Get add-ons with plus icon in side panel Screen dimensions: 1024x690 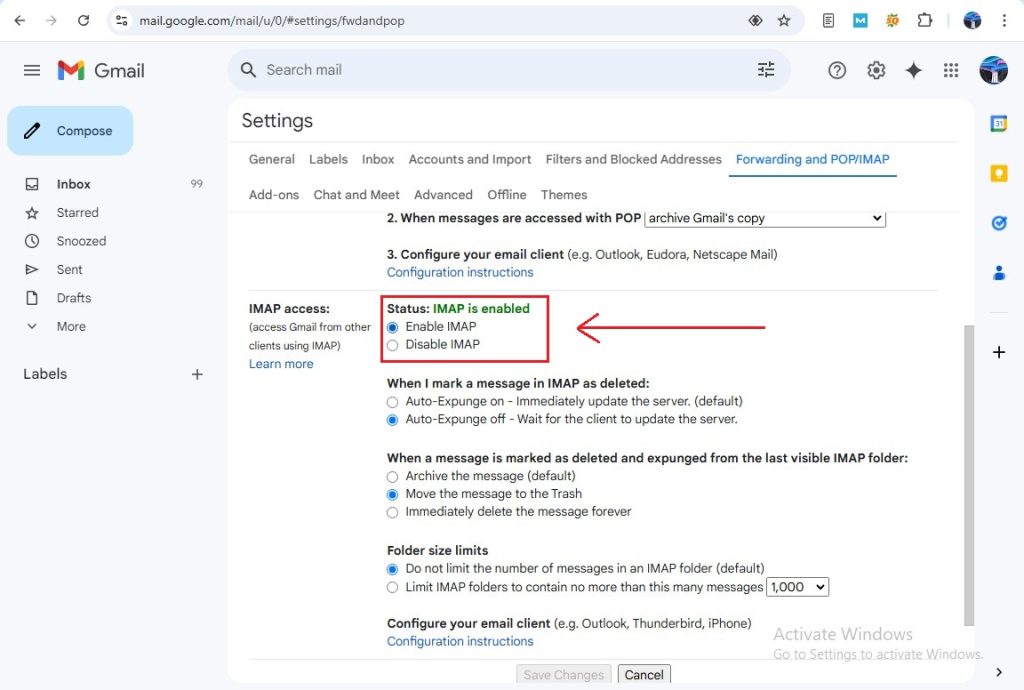coord(999,353)
